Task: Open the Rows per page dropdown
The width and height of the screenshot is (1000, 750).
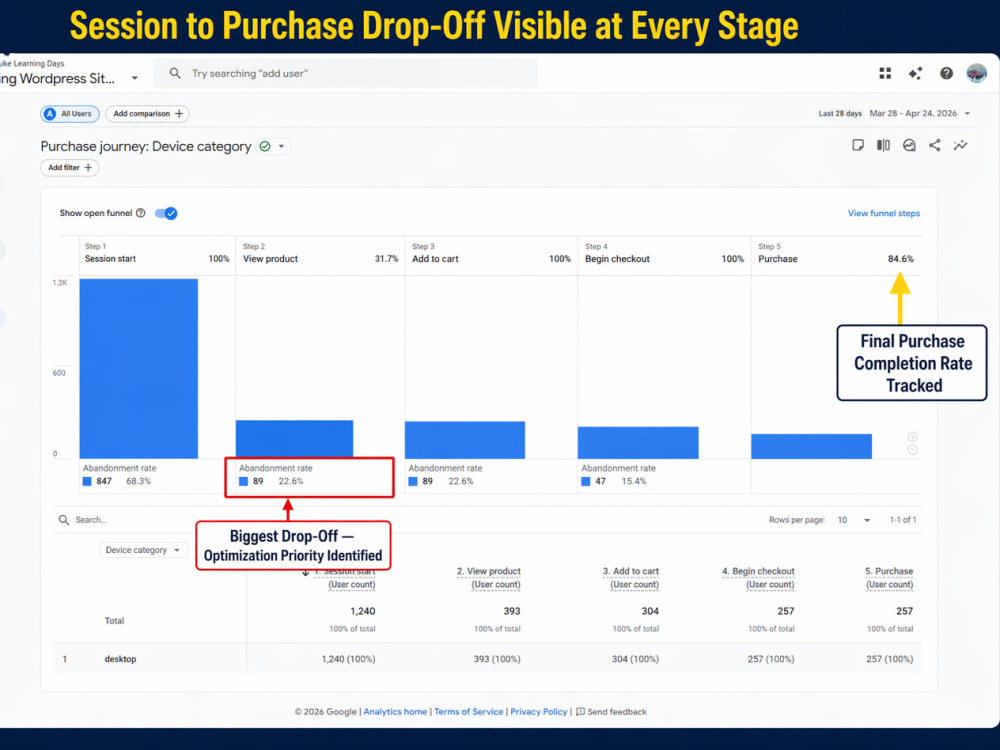Action: [x=854, y=520]
